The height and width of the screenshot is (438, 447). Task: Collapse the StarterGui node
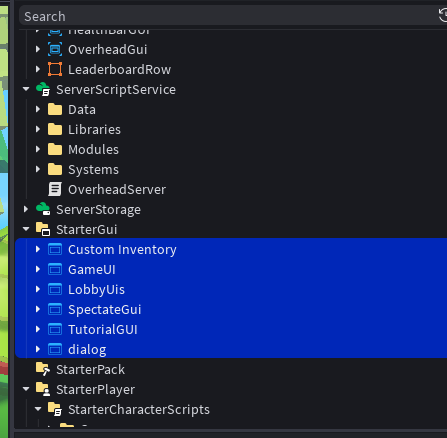tap(26, 229)
